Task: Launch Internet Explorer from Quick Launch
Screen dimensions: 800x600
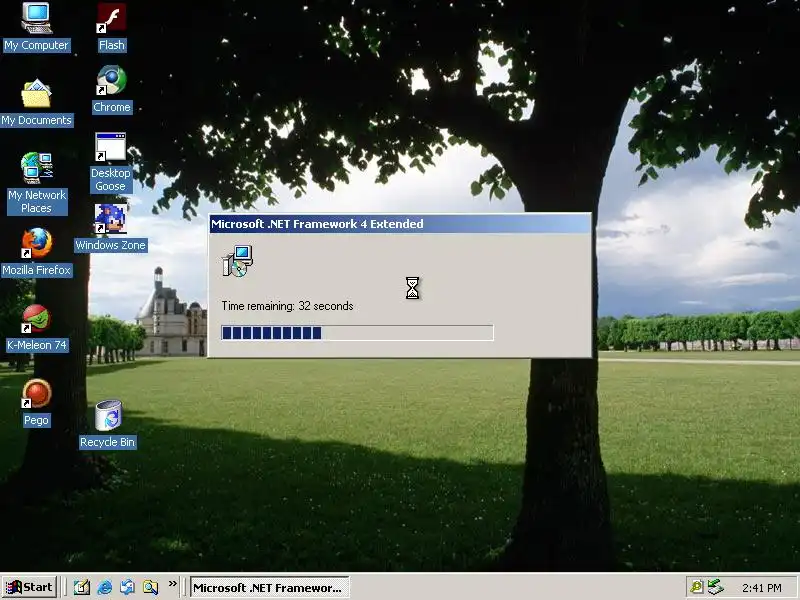Action: coord(105,587)
